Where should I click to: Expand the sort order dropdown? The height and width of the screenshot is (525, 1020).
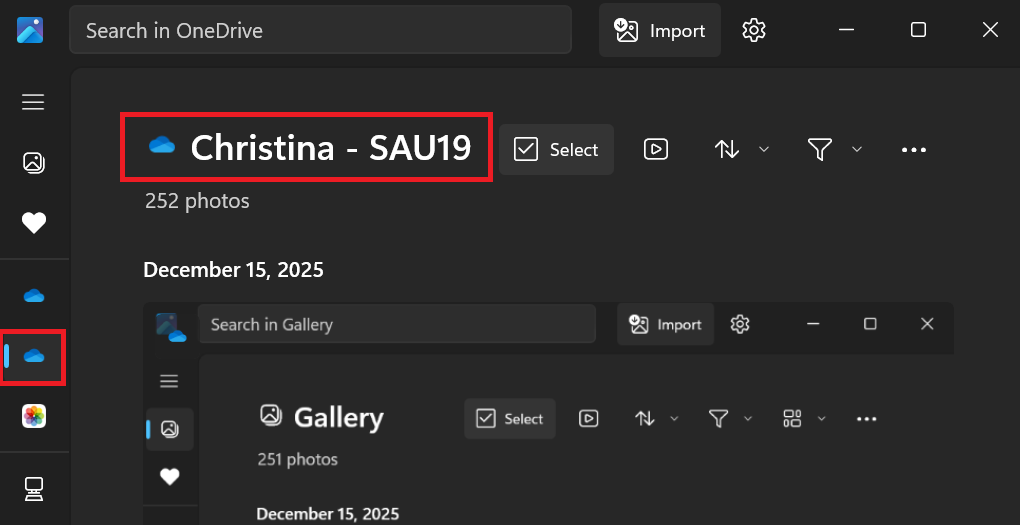(741, 150)
